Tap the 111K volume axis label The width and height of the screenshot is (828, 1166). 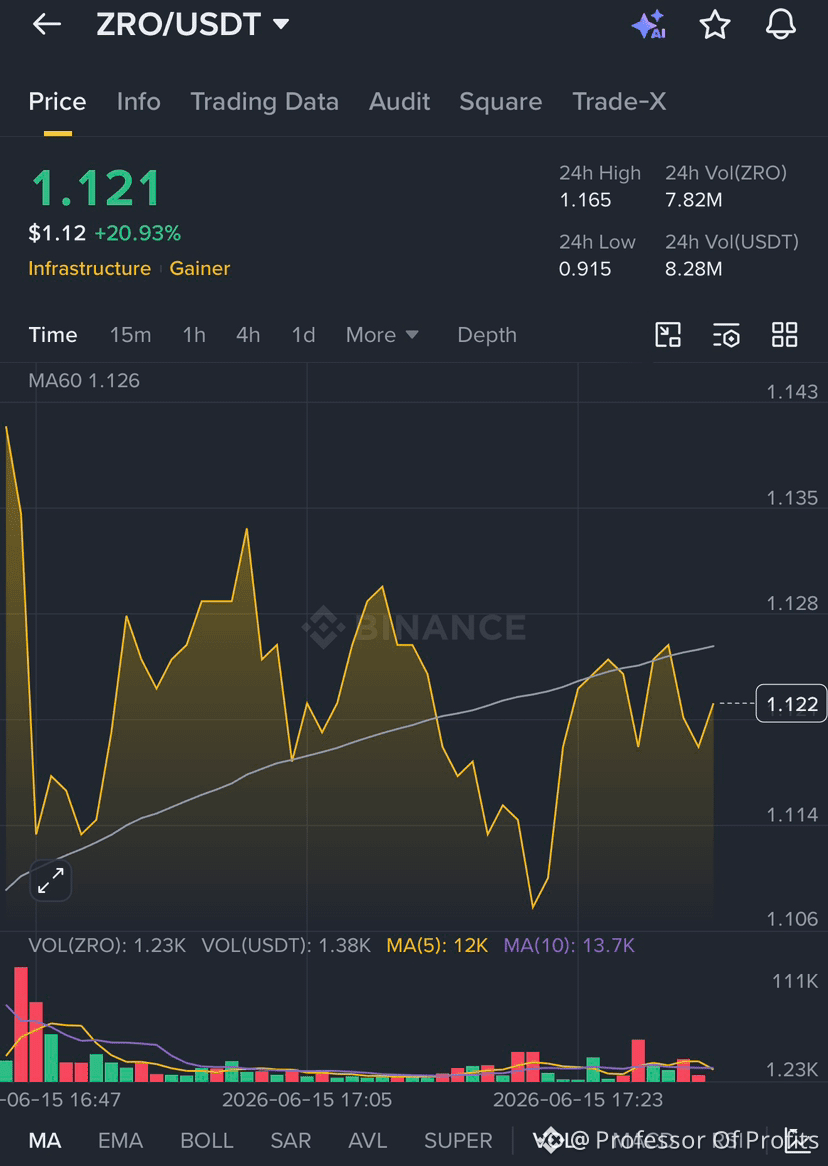tap(795, 982)
